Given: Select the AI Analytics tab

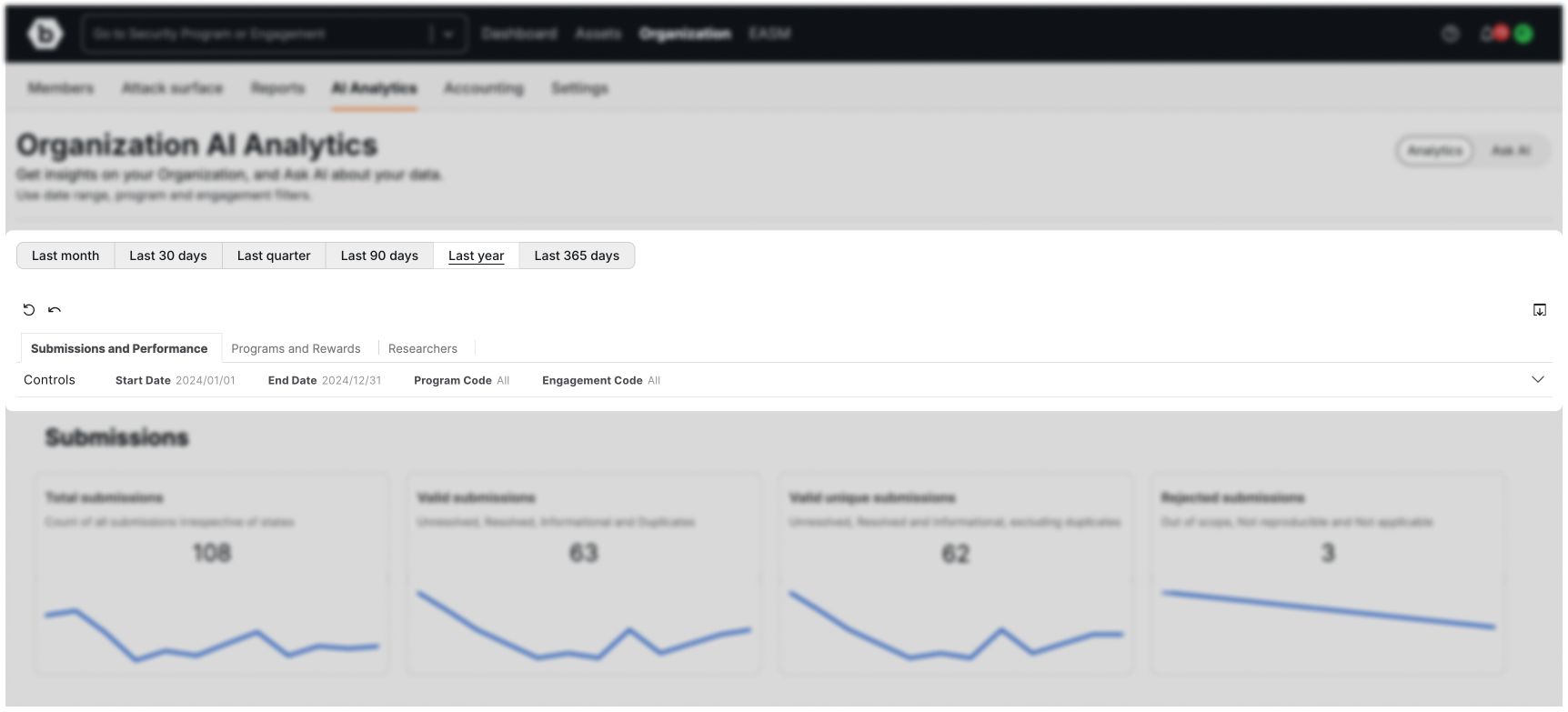Looking at the screenshot, I should (x=374, y=88).
